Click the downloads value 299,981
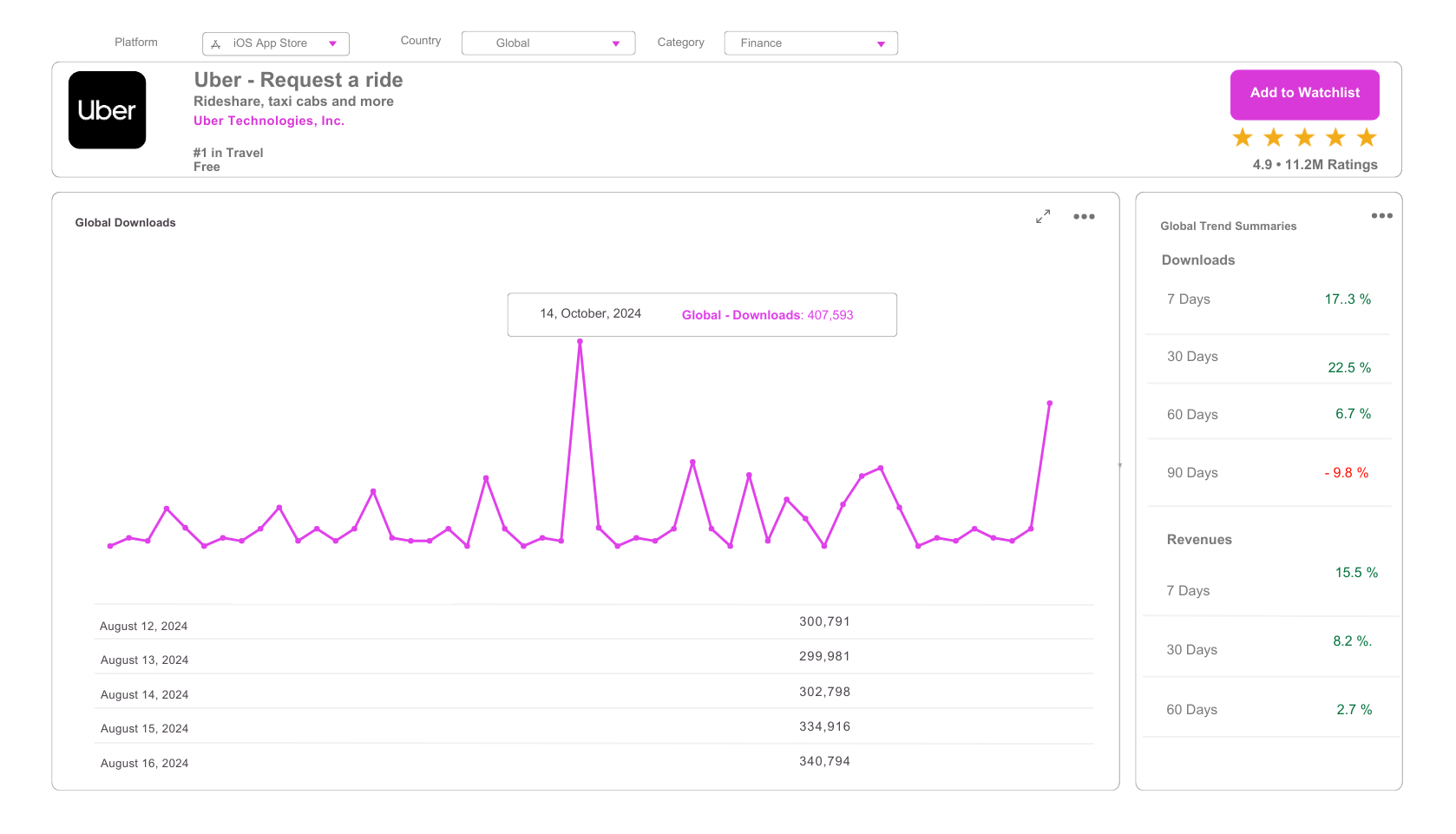1456x834 pixels. pos(824,656)
